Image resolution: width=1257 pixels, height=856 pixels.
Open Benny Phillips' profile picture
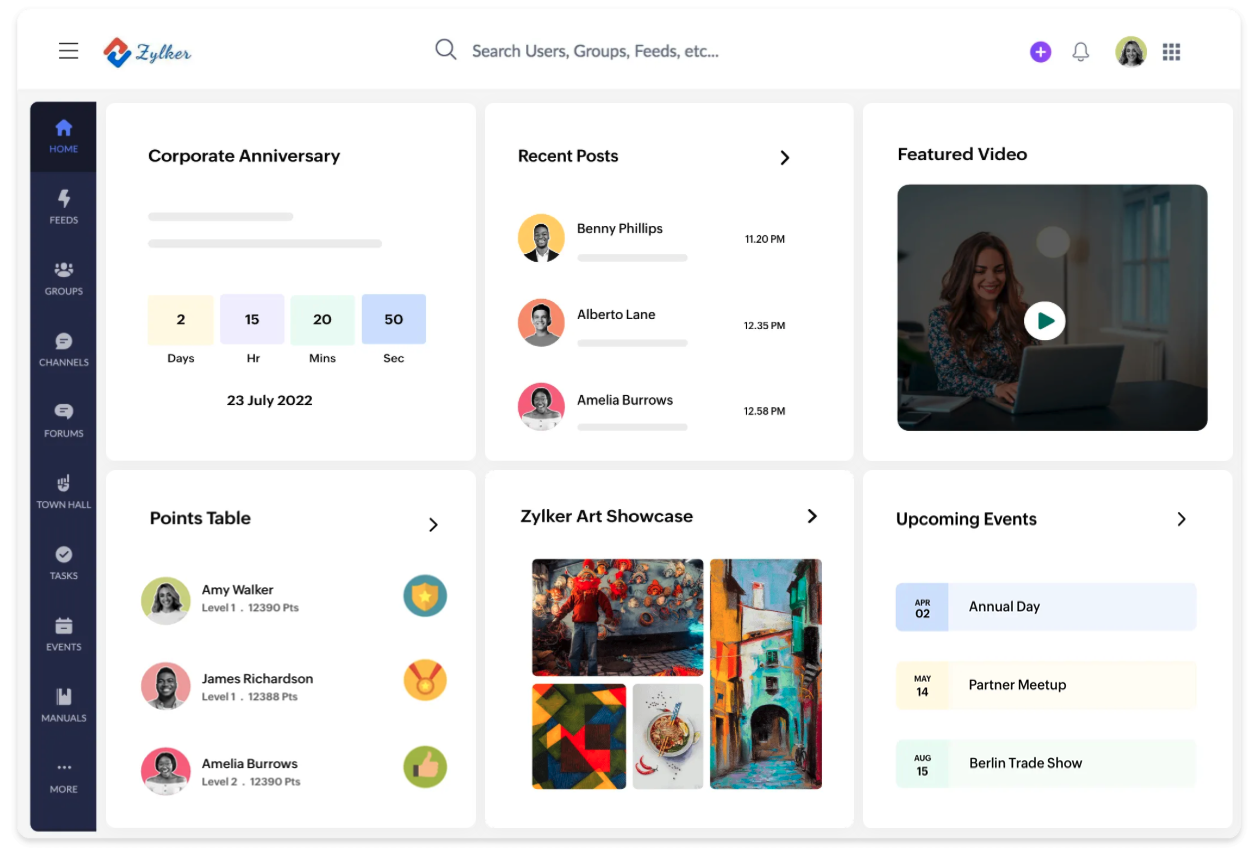coord(541,238)
